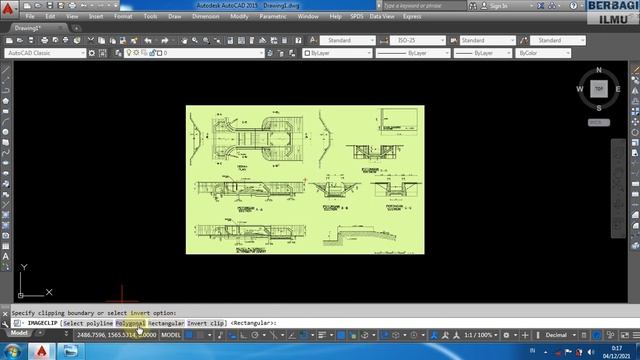Select the Spline tool in Draw toolbar
Image resolution: width=640 pixels, height=360 pixels.
click(x=6, y=153)
